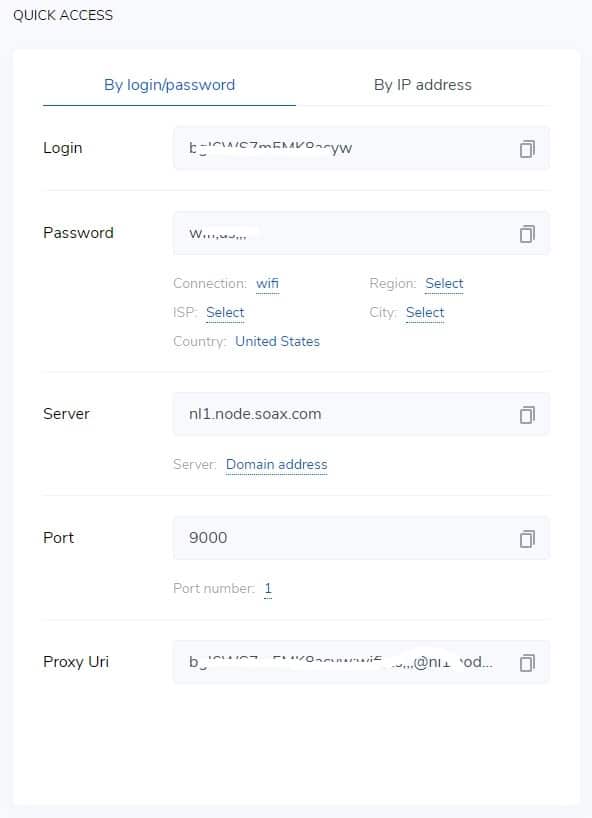Select the By login/password tab

[x=170, y=85]
